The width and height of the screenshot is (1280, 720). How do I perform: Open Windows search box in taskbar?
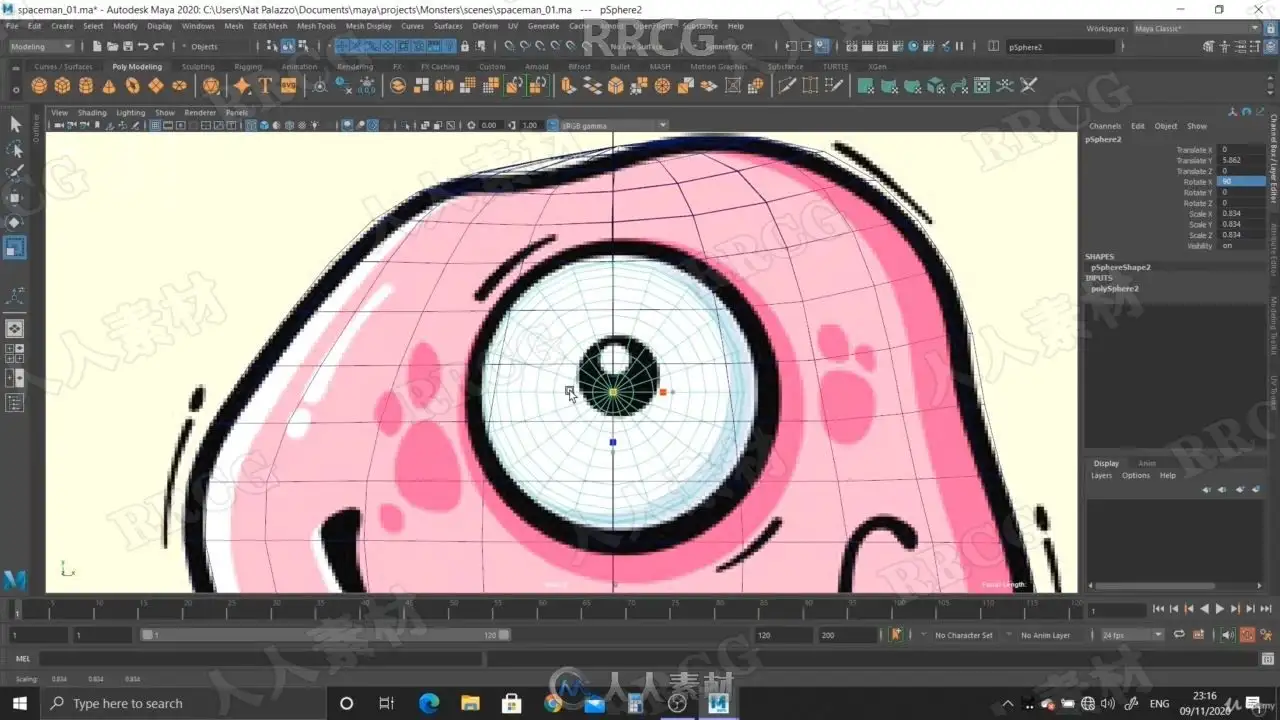pos(128,703)
